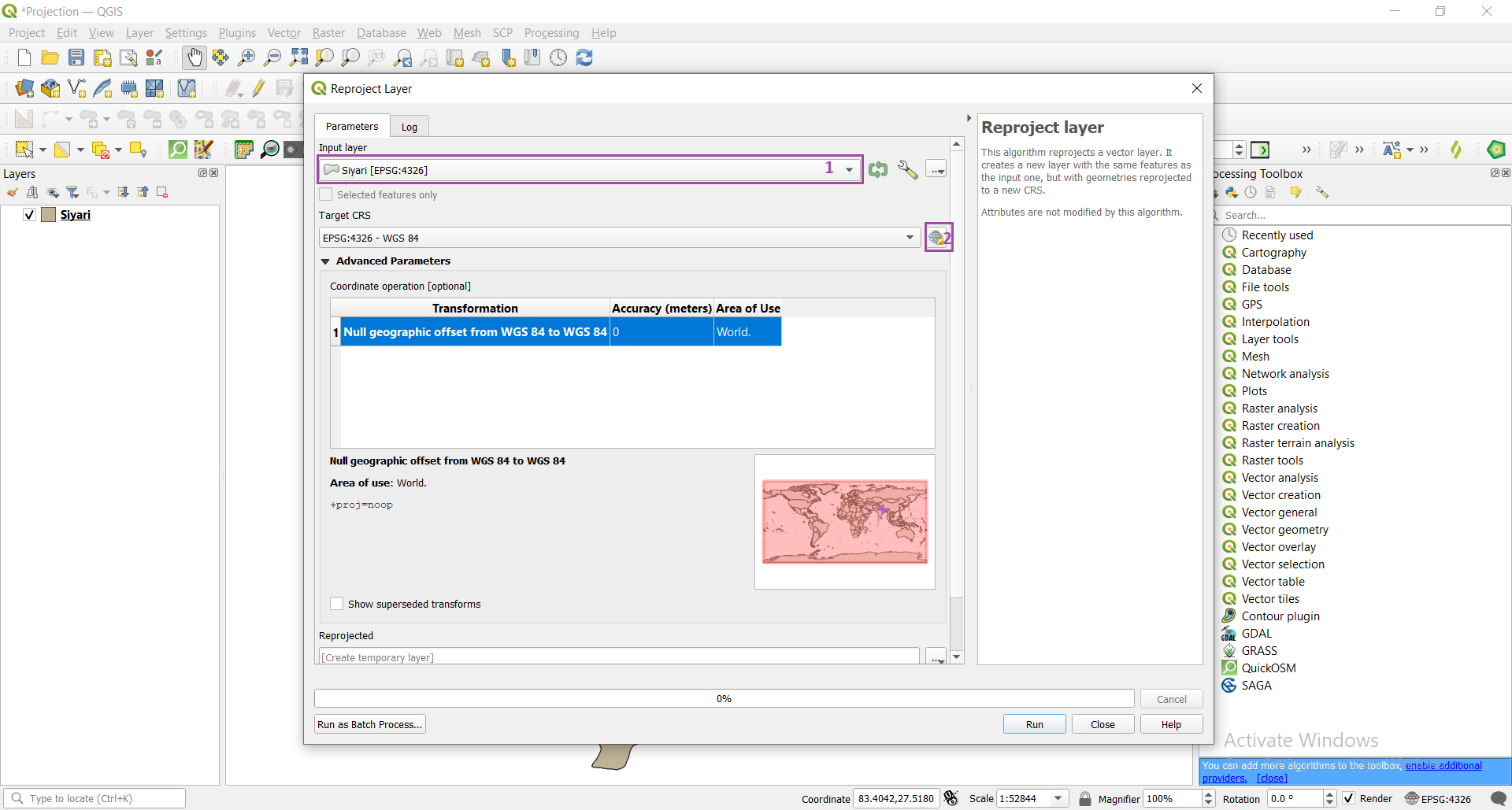This screenshot has height=810, width=1512.
Task: Open the temporal controller clock icon
Action: coord(558,57)
